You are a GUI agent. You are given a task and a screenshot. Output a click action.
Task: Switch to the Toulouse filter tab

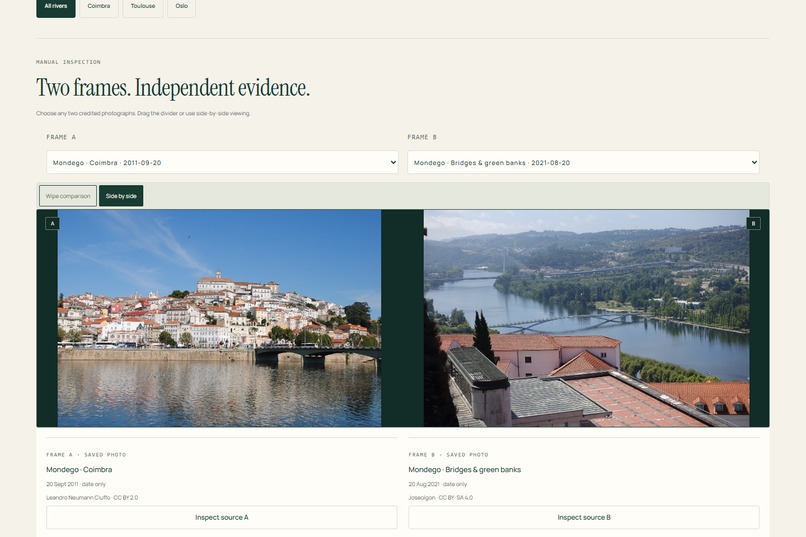[x=143, y=7]
